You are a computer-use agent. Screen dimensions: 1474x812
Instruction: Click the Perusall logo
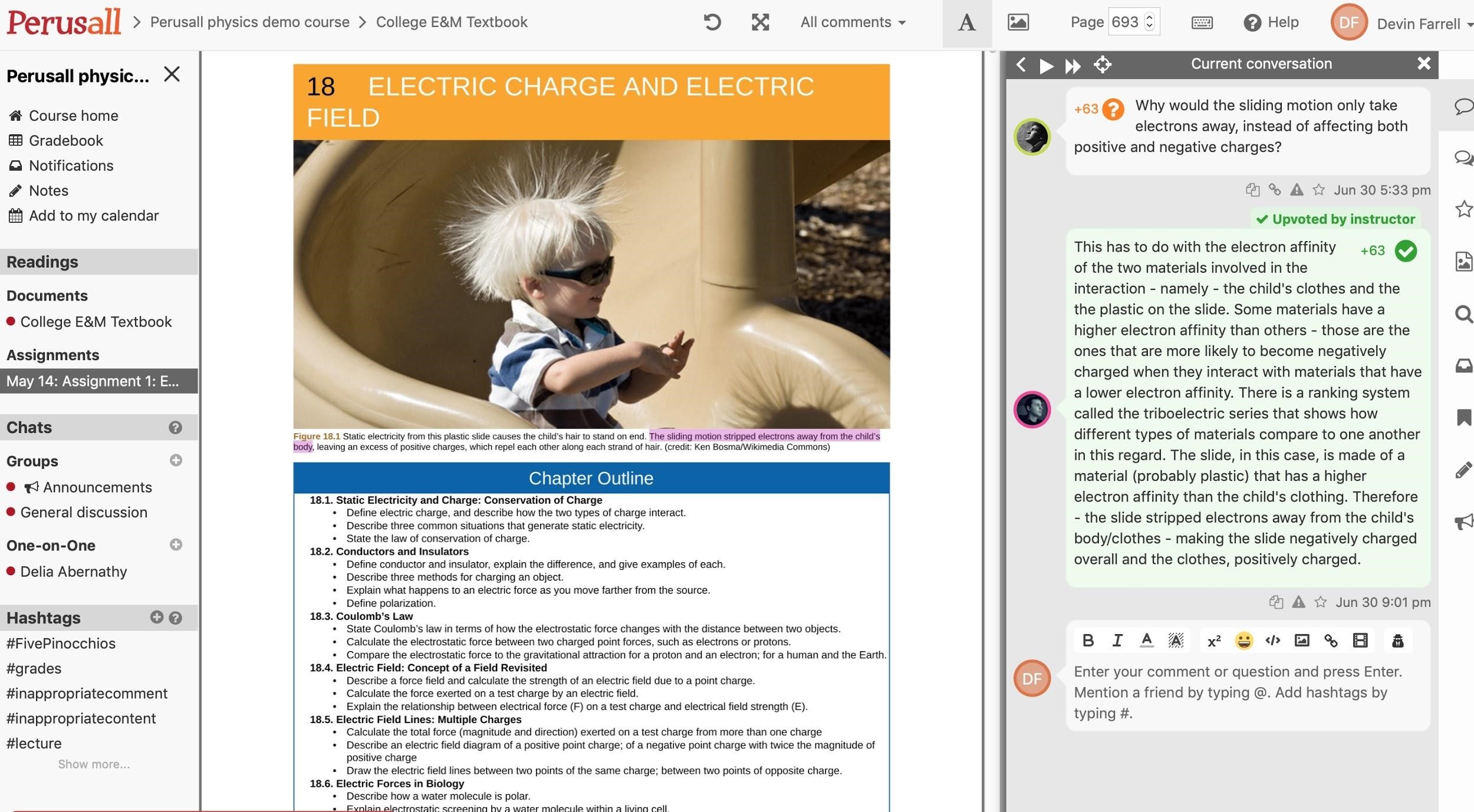pos(64,22)
